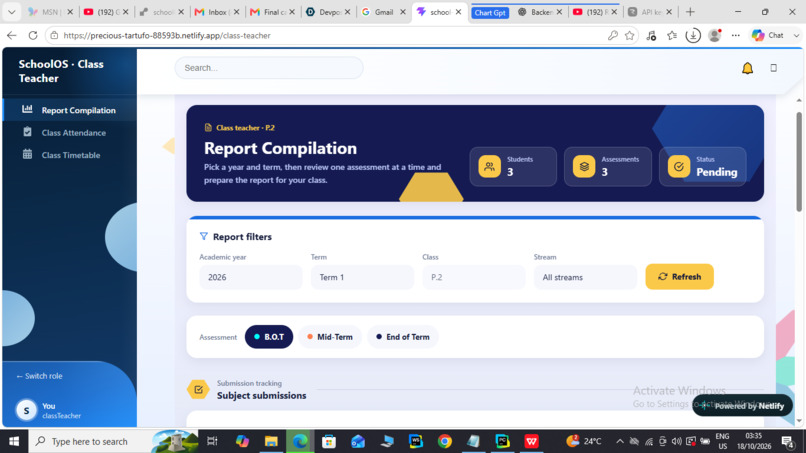Click the Subject submissions checklist icon

(198, 389)
